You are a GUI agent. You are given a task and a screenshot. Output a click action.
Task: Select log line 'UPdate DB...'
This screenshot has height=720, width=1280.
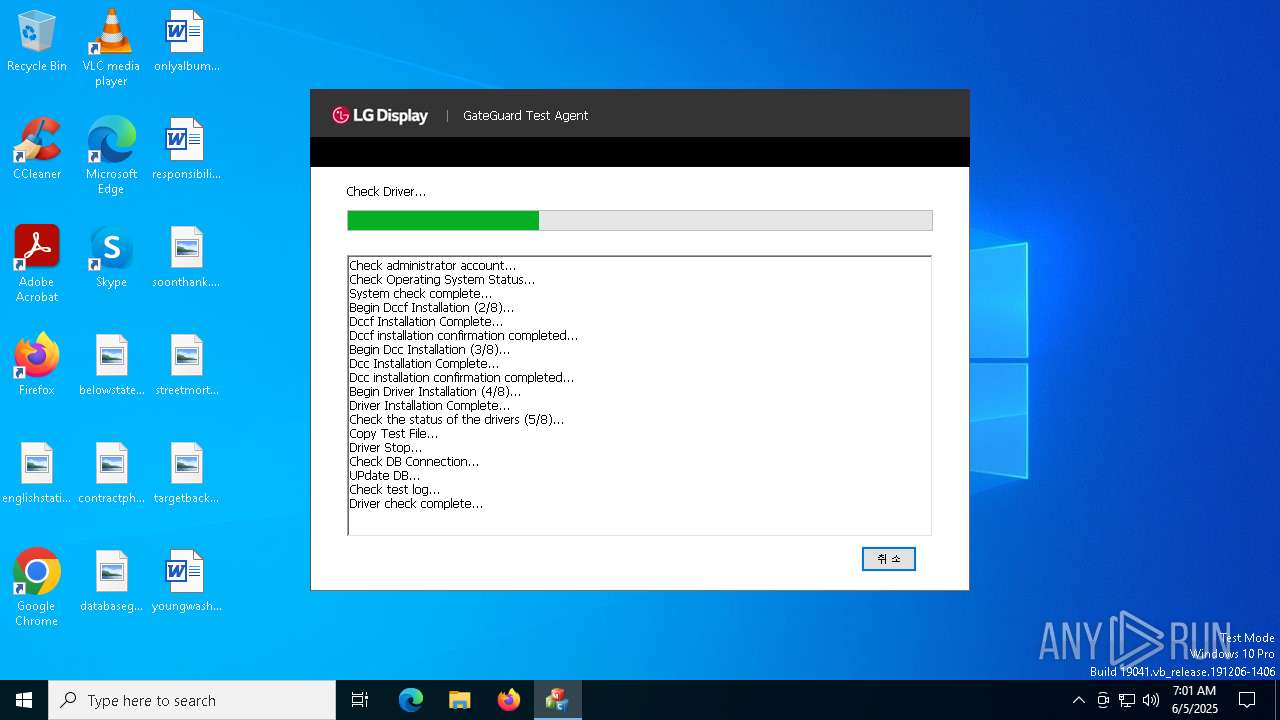pos(384,475)
